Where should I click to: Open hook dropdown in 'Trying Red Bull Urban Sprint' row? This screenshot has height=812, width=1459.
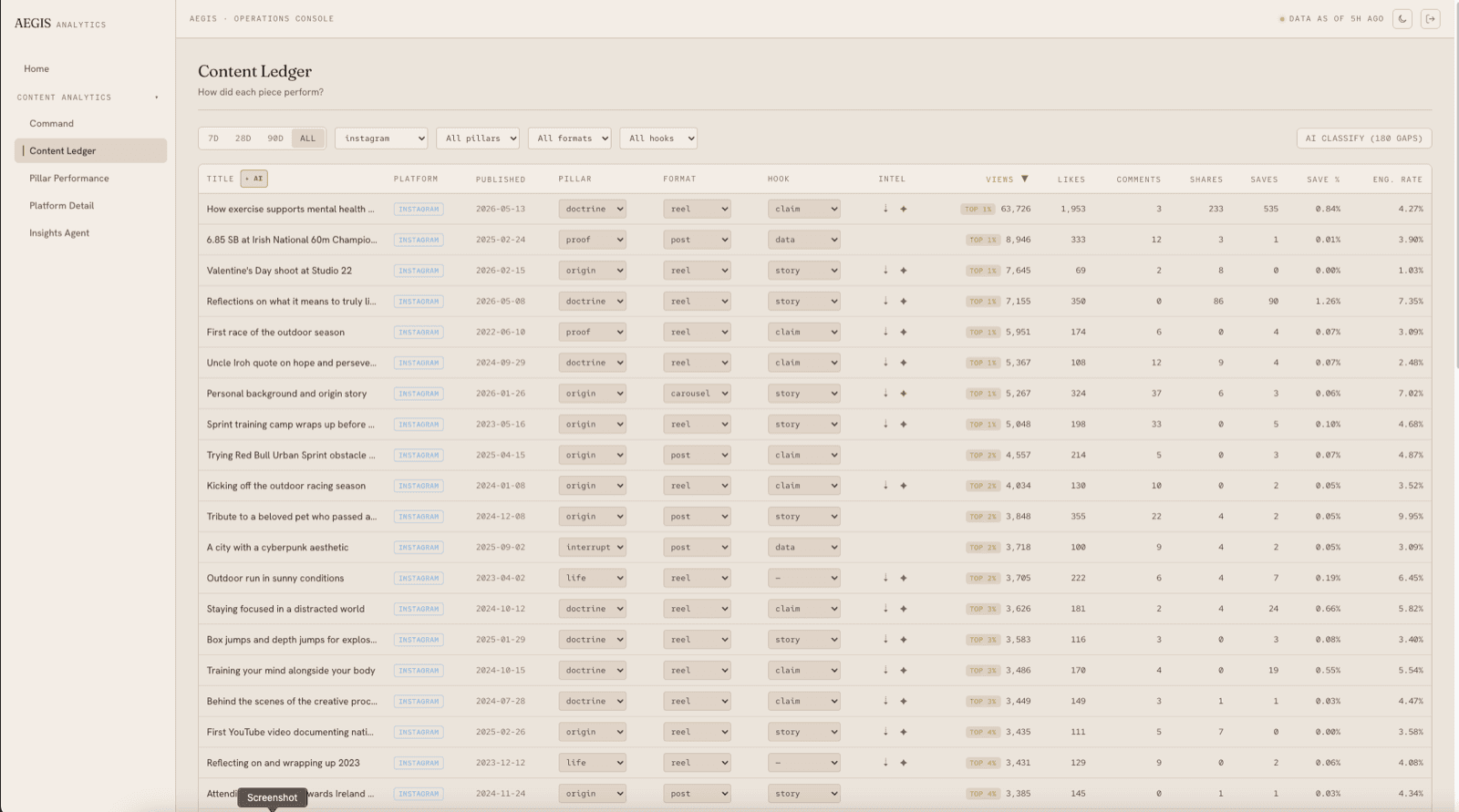point(803,455)
